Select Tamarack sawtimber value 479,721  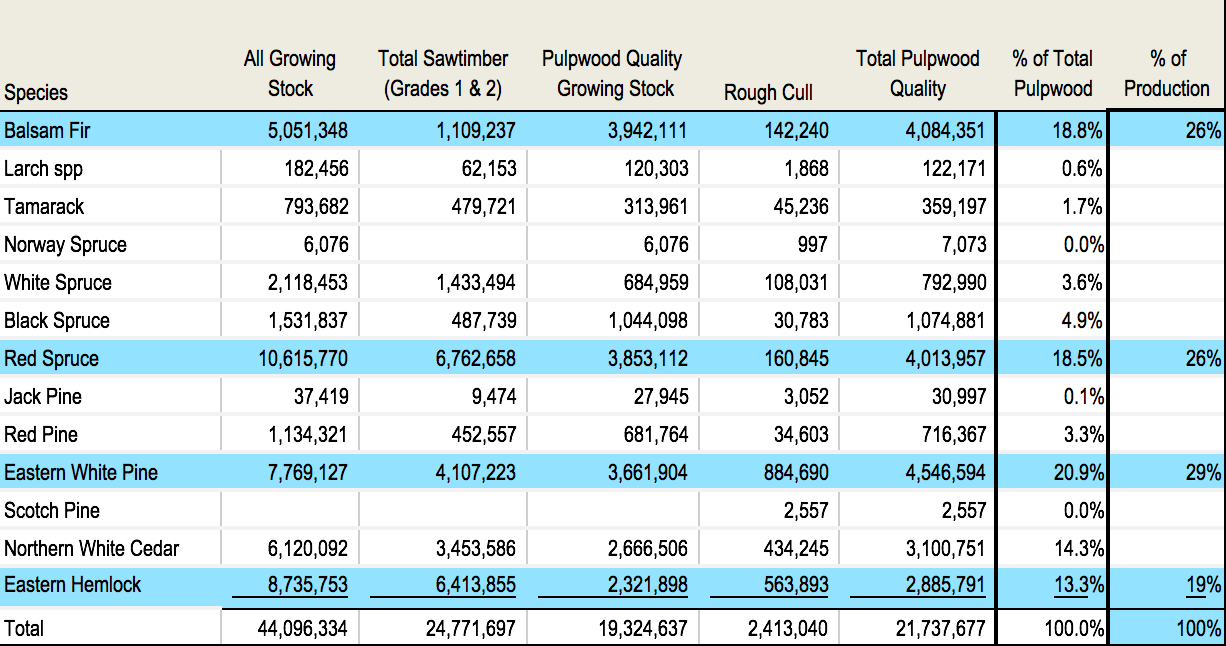484,207
